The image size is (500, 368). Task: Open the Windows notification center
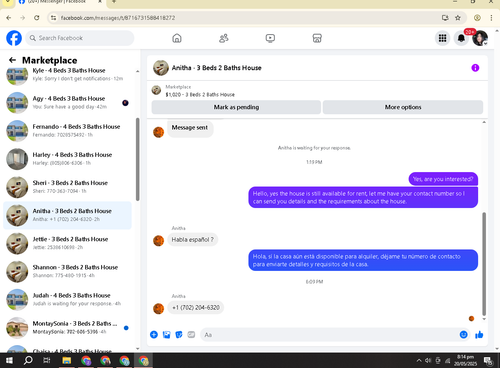[x=488, y=361]
